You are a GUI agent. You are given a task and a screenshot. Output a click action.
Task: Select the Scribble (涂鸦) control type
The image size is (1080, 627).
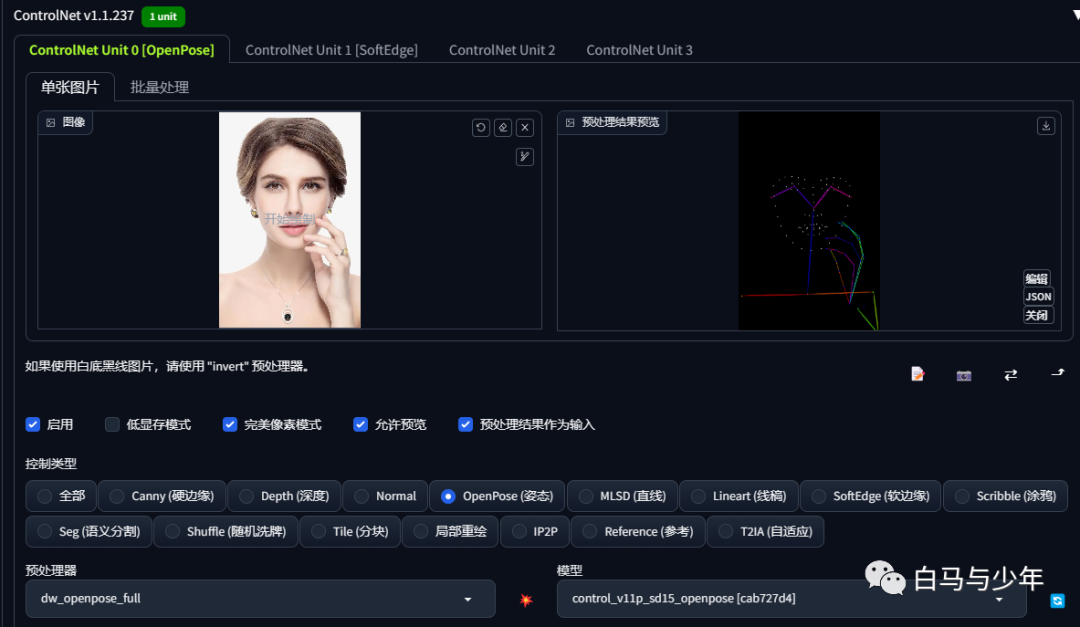[1006, 496]
